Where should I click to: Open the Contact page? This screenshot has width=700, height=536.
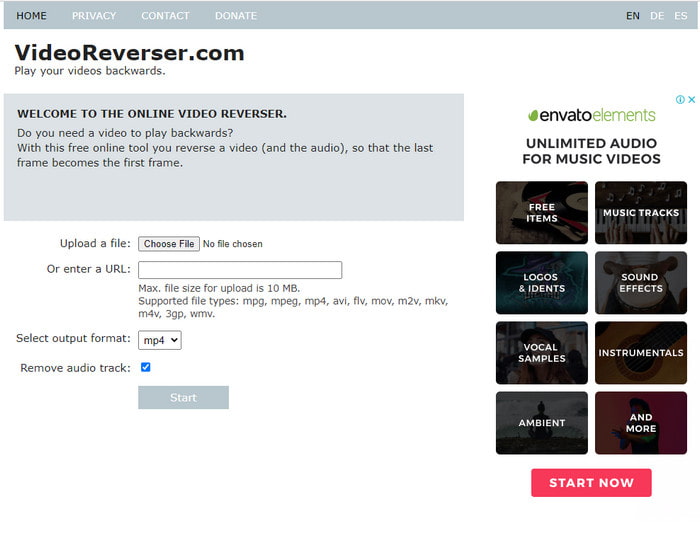point(165,16)
